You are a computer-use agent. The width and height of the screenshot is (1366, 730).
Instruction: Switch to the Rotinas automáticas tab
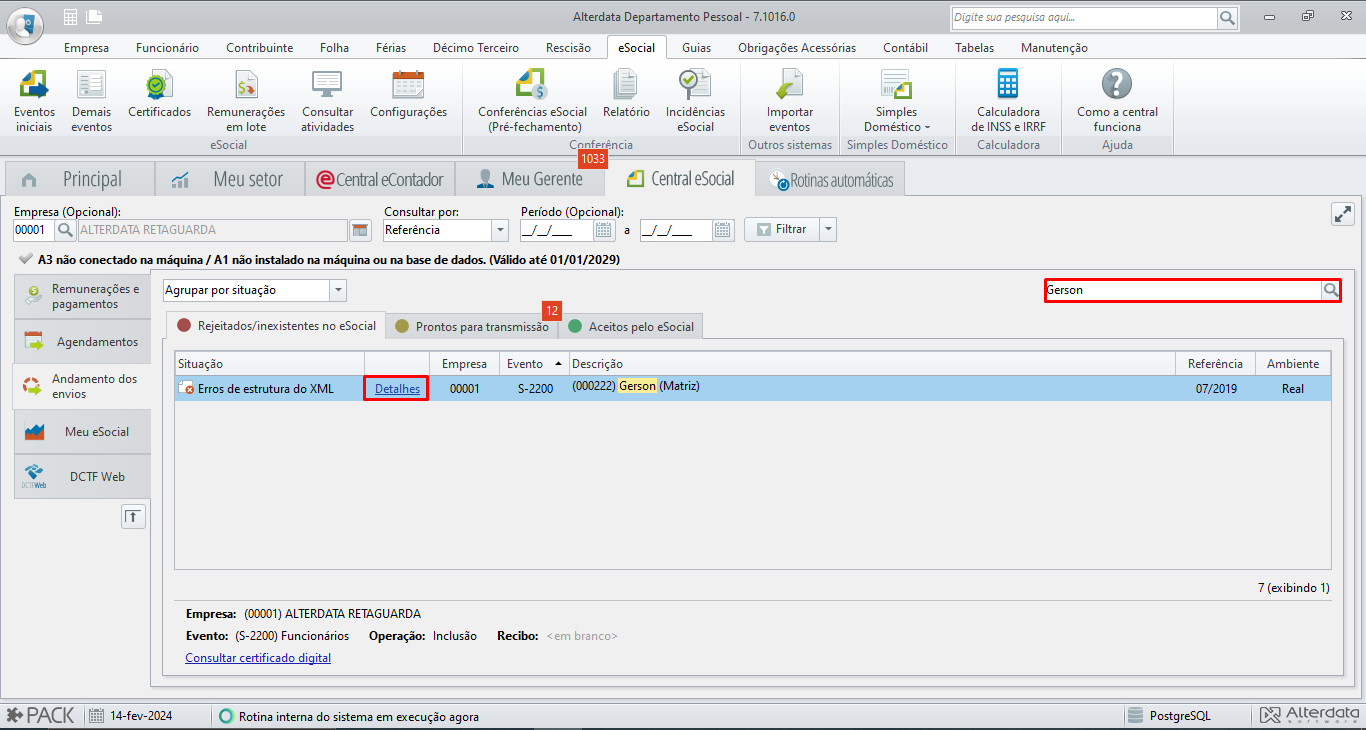(831, 180)
